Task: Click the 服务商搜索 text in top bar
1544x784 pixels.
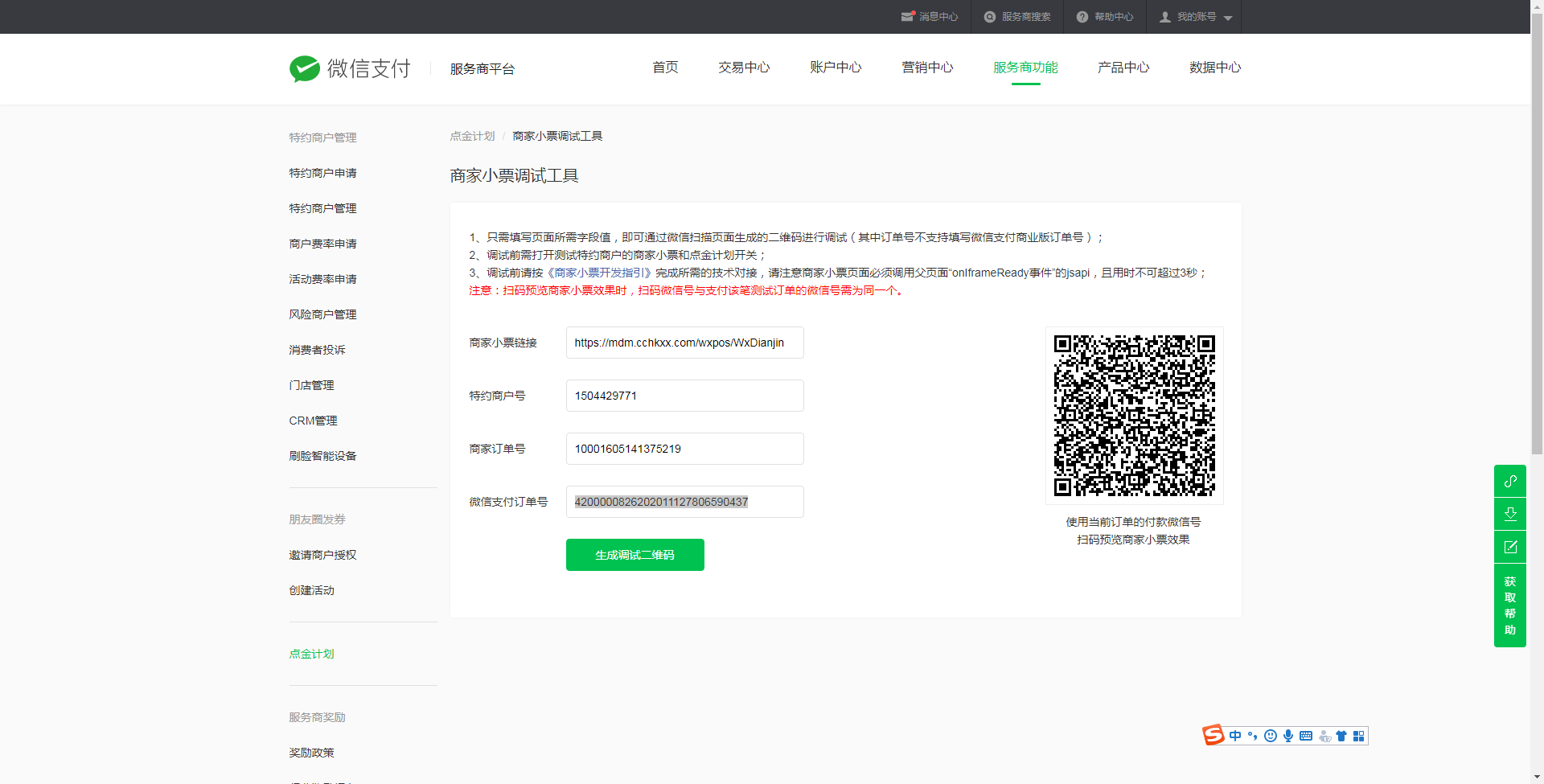Action: click(x=1026, y=17)
